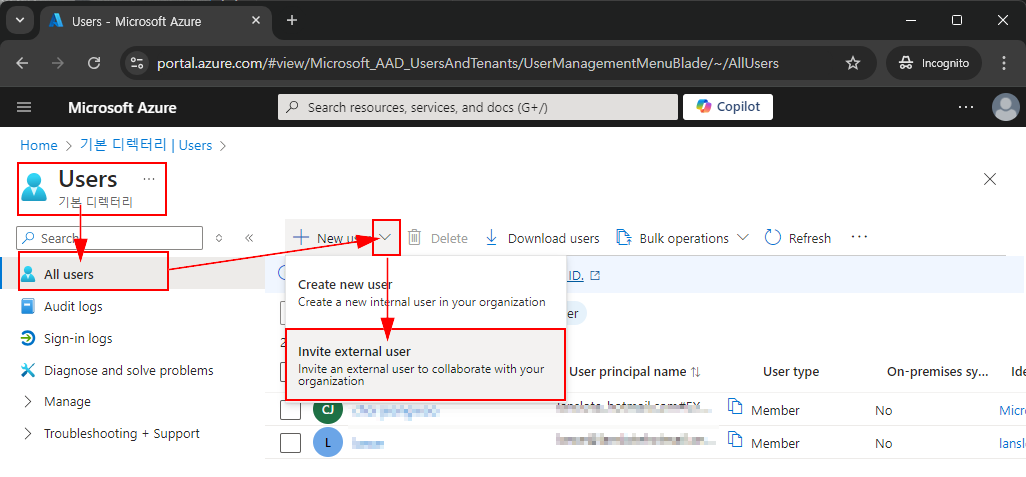1026x477 pixels.
Task: Sort by User principal name column
Action: point(635,372)
